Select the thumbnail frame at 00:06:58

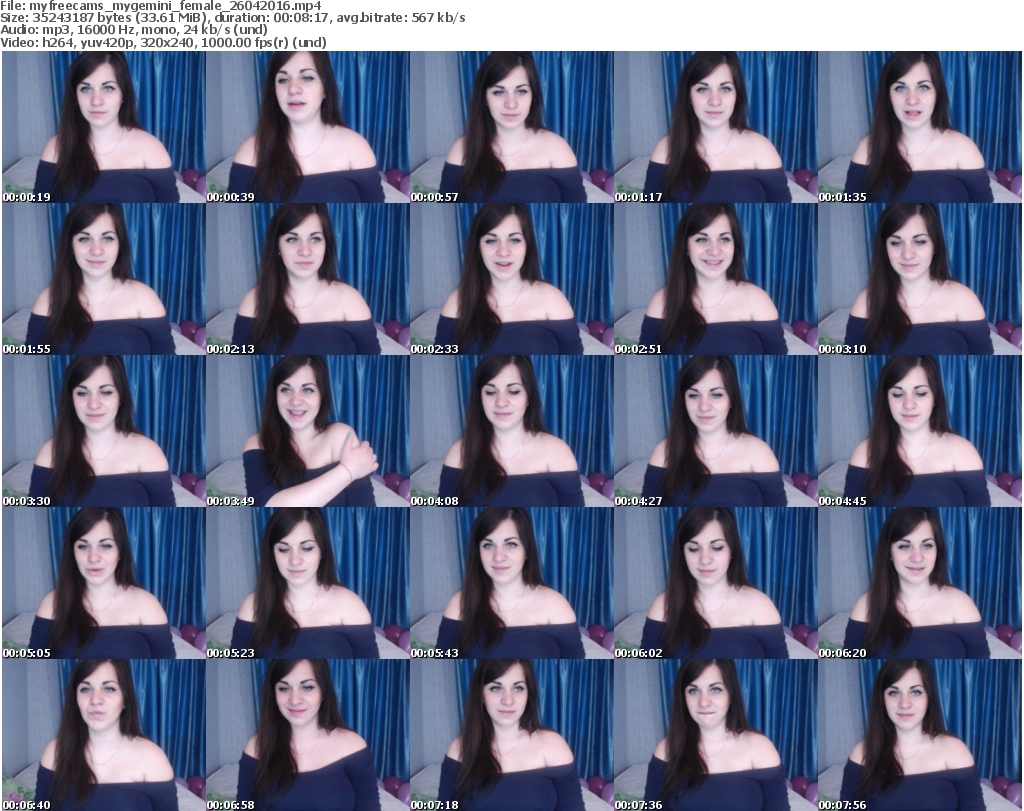pyautogui.click(x=308, y=735)
